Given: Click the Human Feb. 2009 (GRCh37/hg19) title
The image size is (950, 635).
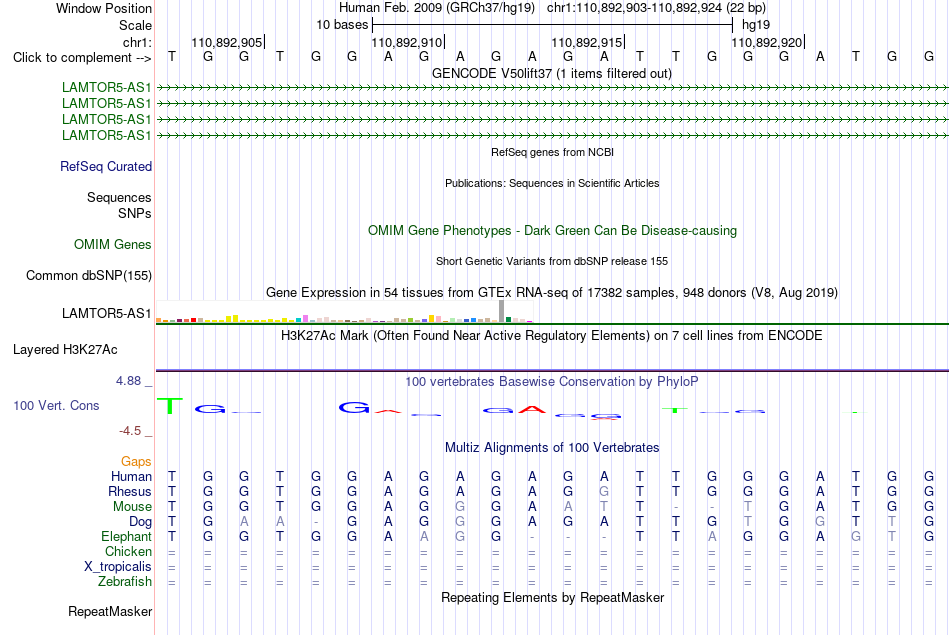Looking at the screenshot, I should (437, 8).
